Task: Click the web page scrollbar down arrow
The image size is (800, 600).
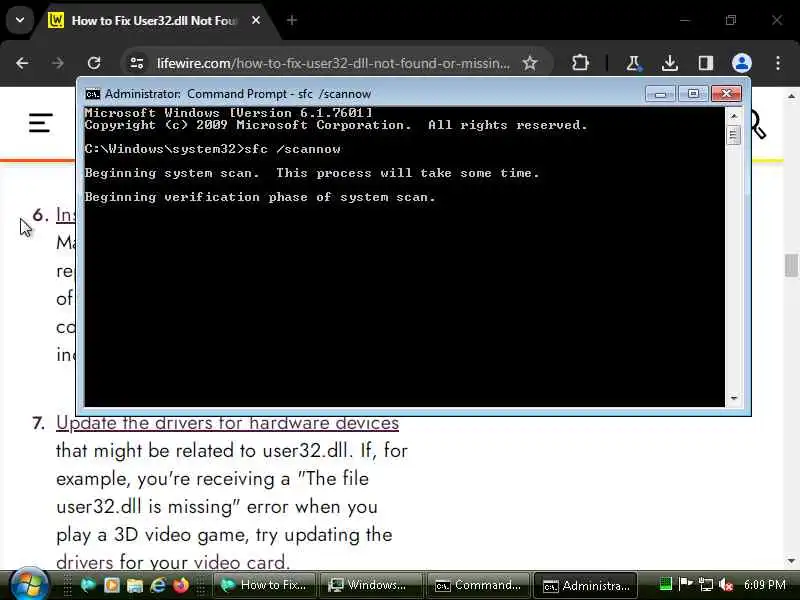Action: click(791, 561)
